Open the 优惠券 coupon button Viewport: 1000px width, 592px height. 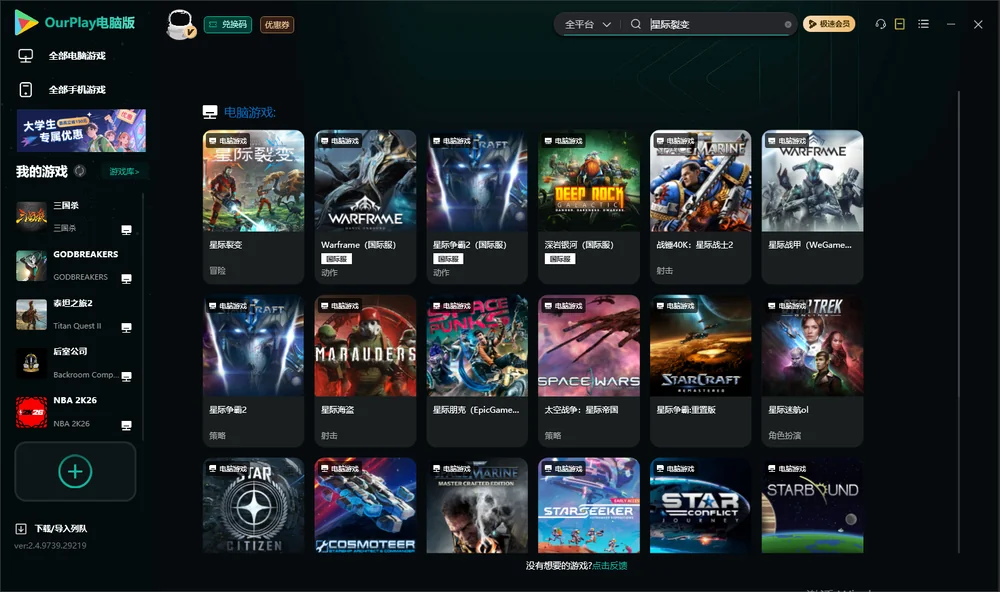(277, 24)
